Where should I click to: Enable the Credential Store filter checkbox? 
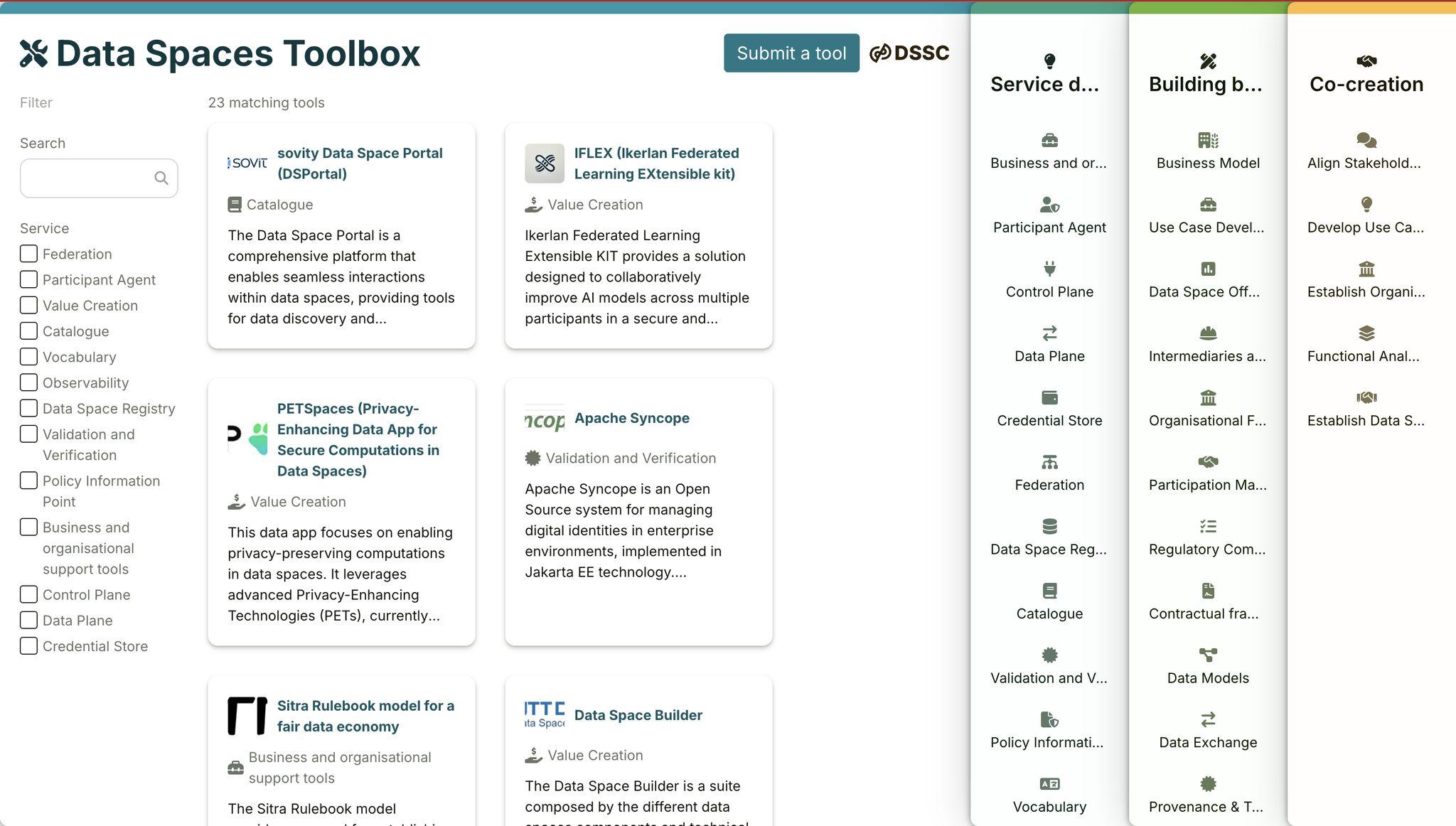28,645
